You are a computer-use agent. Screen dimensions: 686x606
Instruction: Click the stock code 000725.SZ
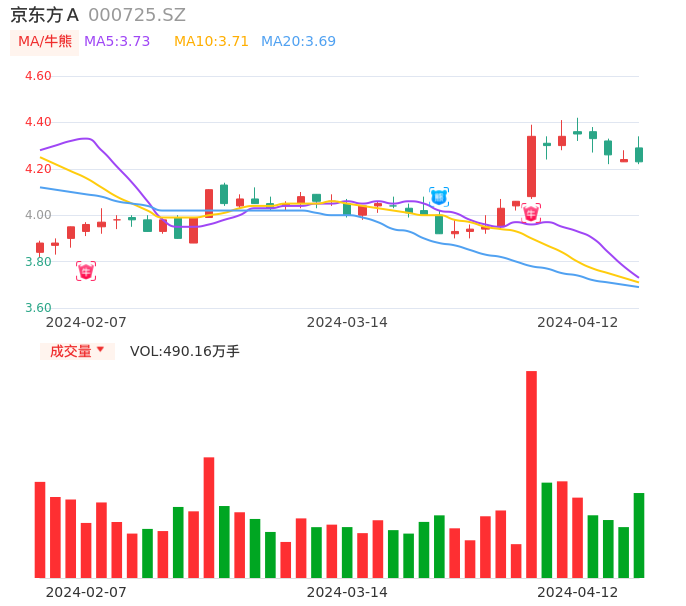pyautogui.click(x=137, y=15)
